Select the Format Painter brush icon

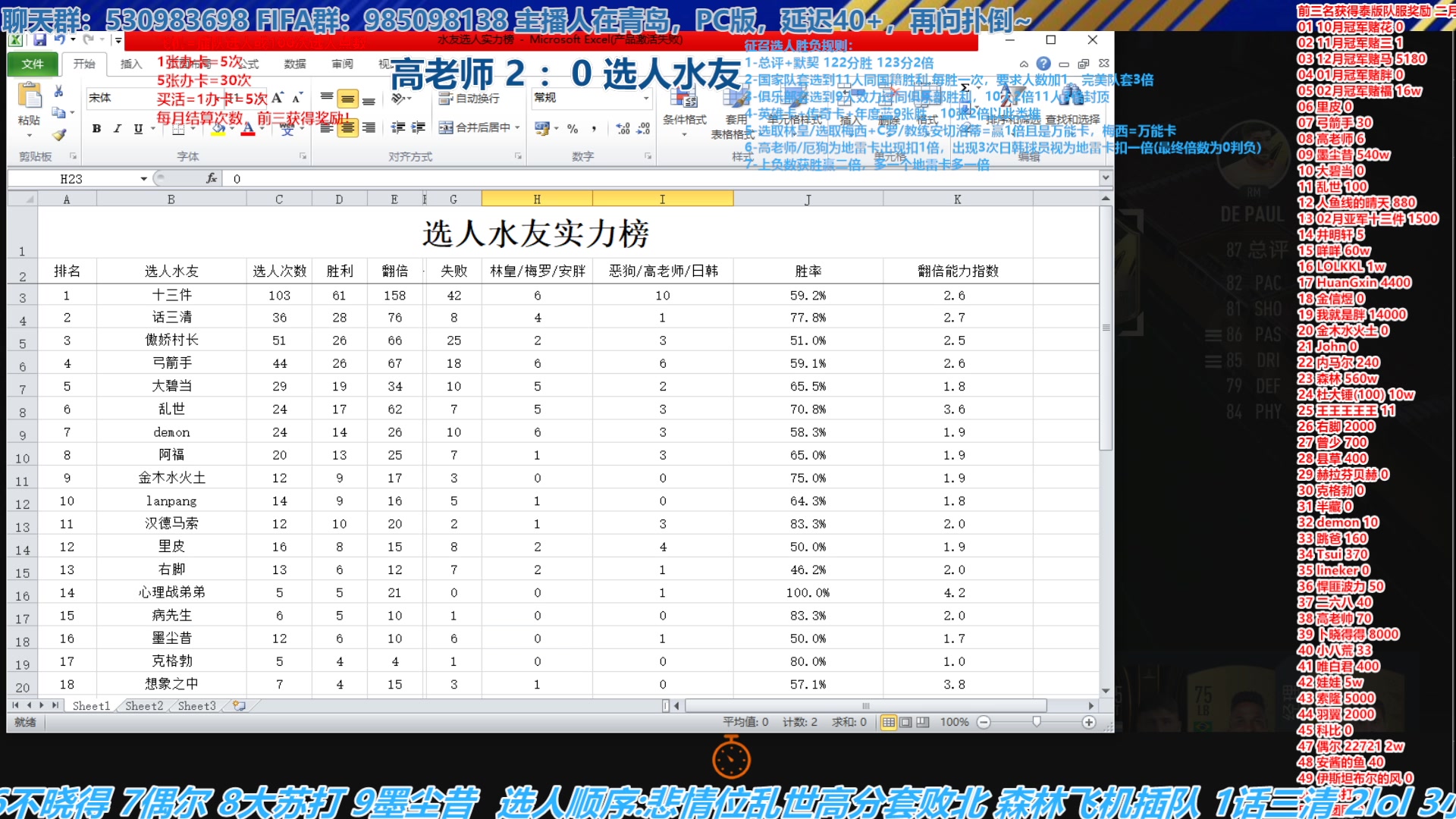(58, 135)
